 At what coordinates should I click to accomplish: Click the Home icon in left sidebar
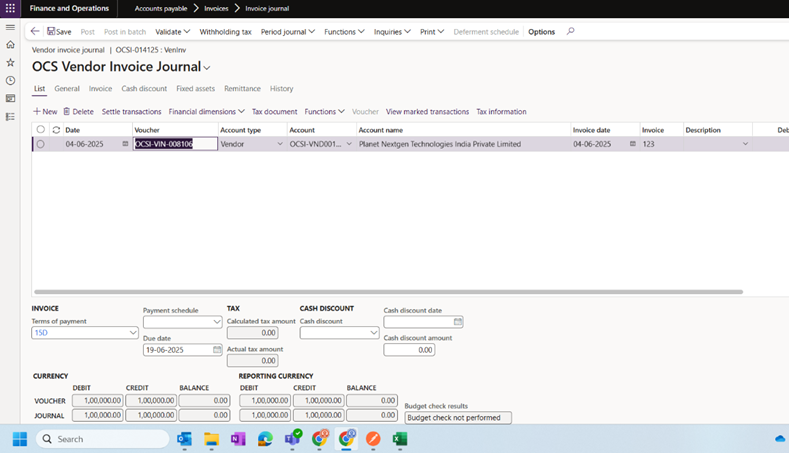(10, 45)
